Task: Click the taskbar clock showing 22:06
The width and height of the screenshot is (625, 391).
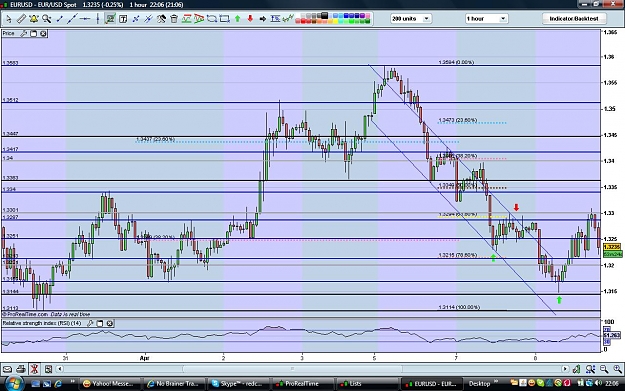Action: [612, 383]
